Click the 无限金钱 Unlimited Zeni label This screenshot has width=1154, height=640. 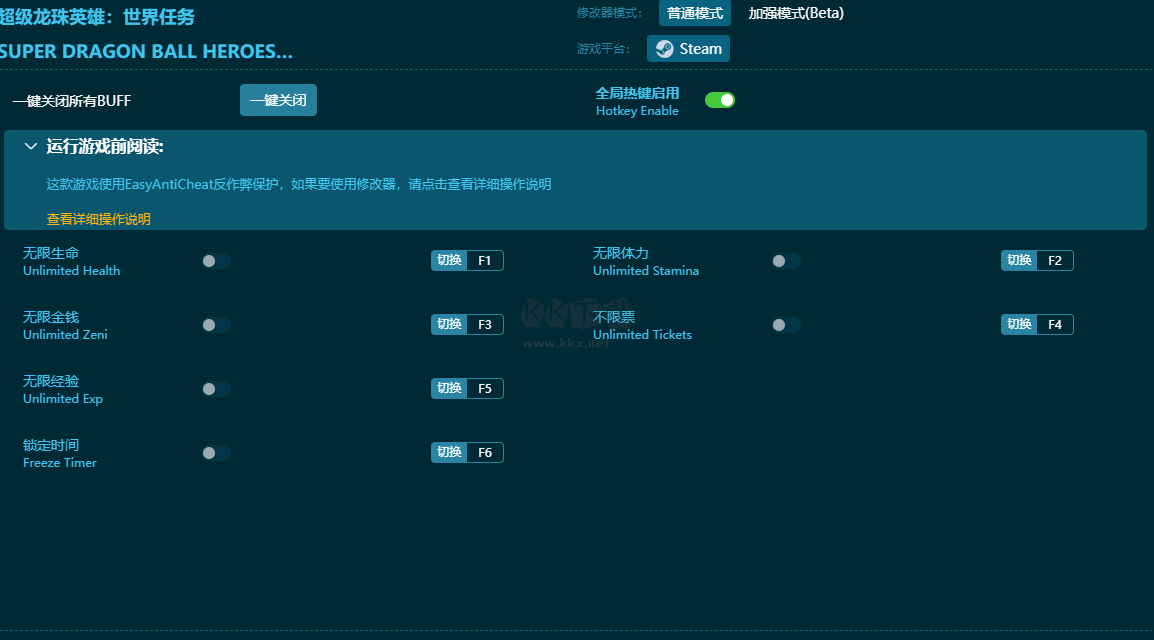pyautogui.click(x=65, y=326)
